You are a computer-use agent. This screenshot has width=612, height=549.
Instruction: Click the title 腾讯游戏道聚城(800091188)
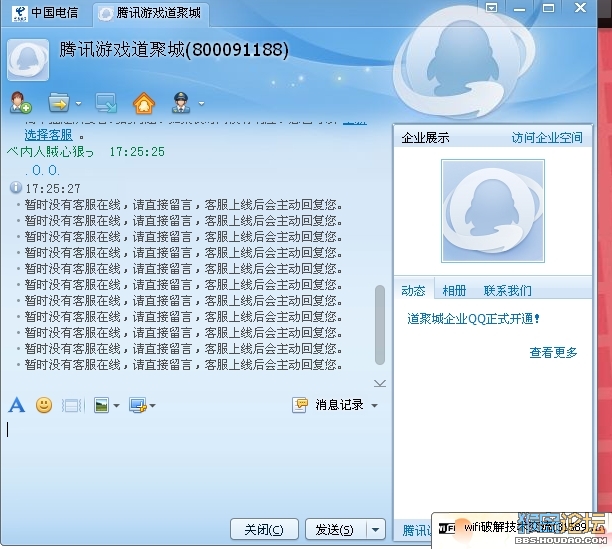click(174, 50)
